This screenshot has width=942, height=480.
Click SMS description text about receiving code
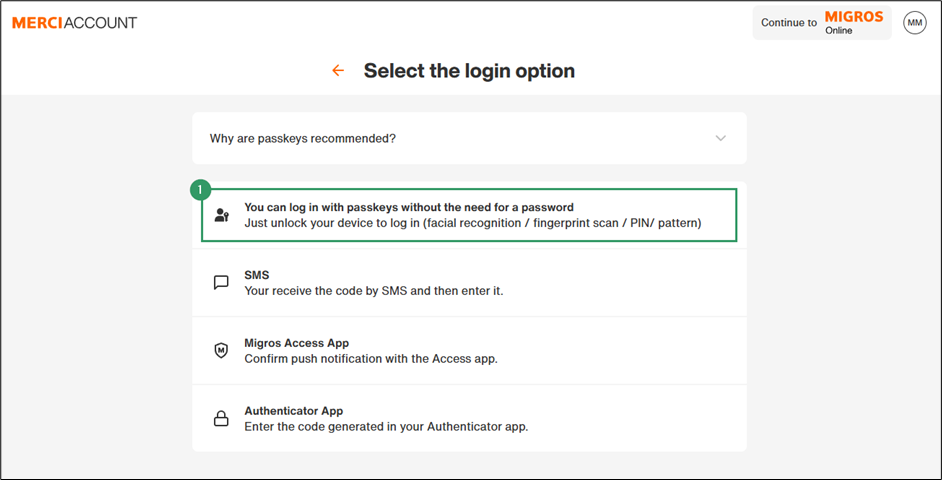click(373, 291)
